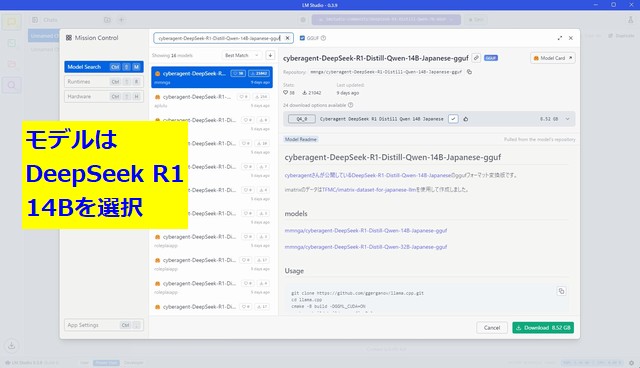
Task: Copy the Usage code block
Action: point(561,291)
